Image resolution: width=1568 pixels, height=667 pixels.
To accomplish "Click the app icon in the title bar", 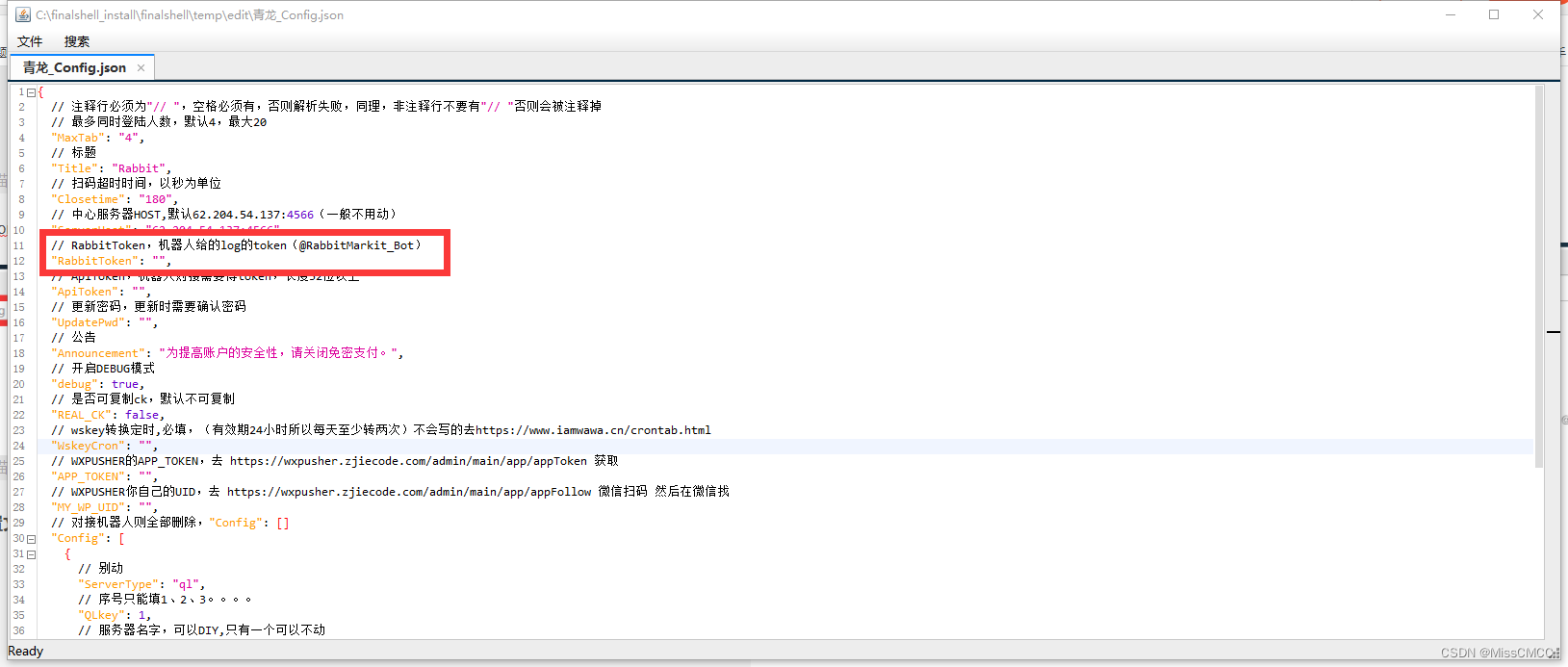I will pyautogui.click(x=23, y=14).
